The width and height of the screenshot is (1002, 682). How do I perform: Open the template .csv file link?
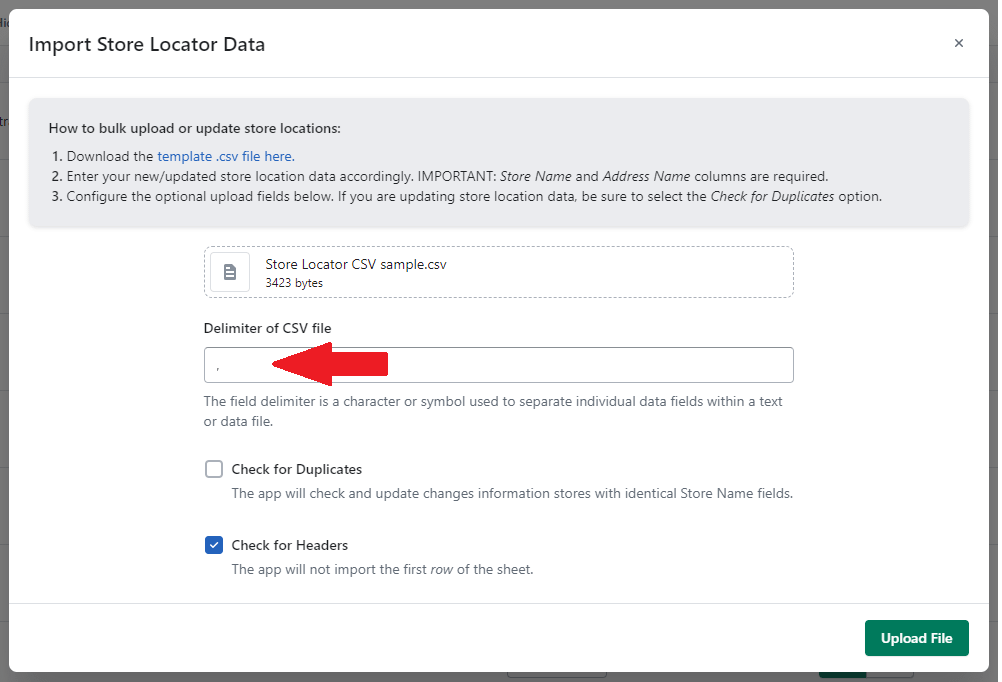click(x=225, y=156)
